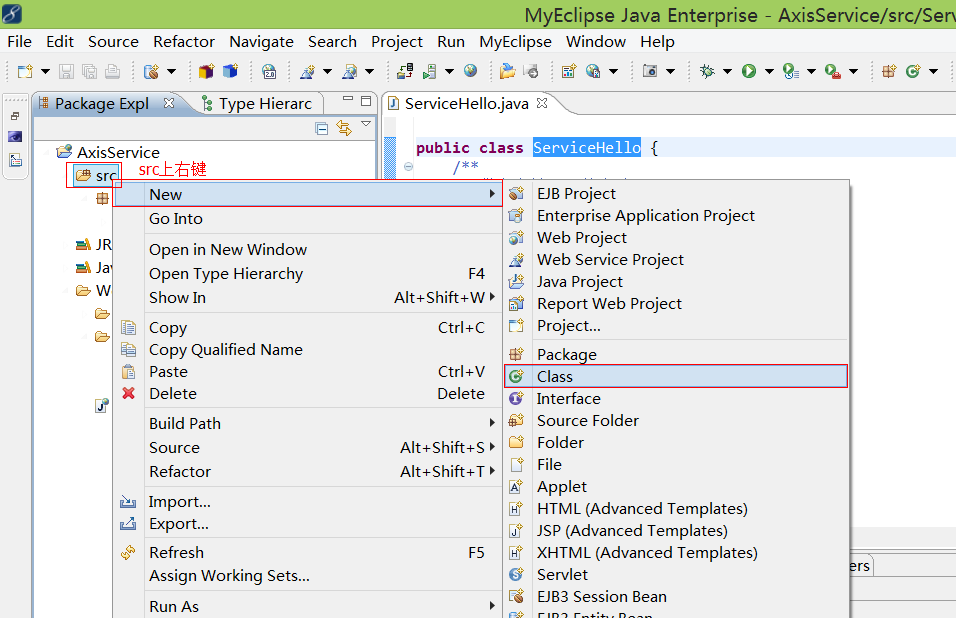Click the globe 2.0 toolbar icon
The image size is (956, 618).
point(269,71)
